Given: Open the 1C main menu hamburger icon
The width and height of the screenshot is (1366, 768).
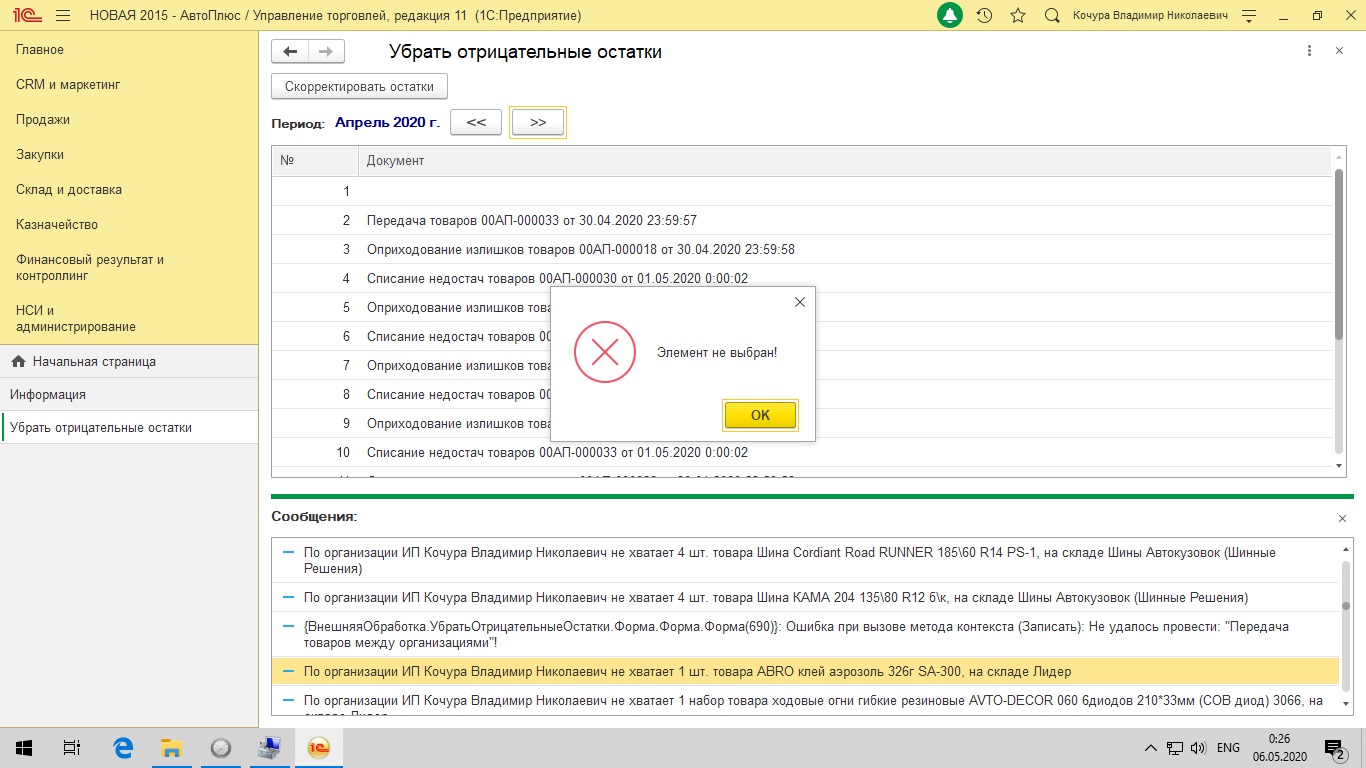Looking at the screenshot, I should coord(63,16).
